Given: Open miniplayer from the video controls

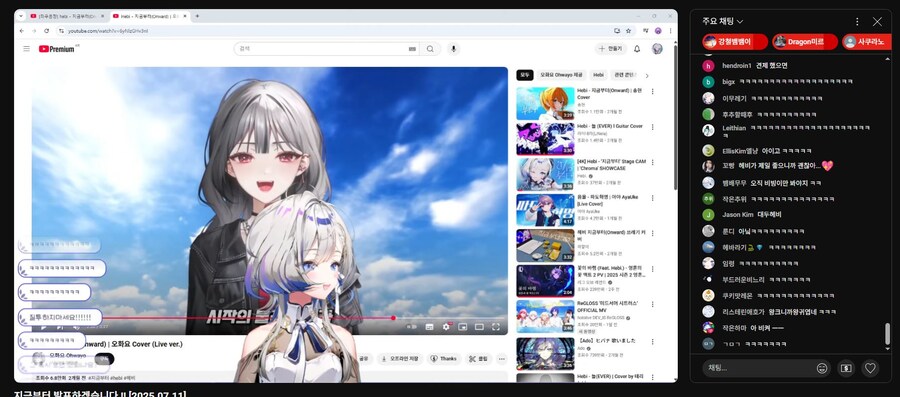Looking at the screenshot, I should [x=463, y=326].
